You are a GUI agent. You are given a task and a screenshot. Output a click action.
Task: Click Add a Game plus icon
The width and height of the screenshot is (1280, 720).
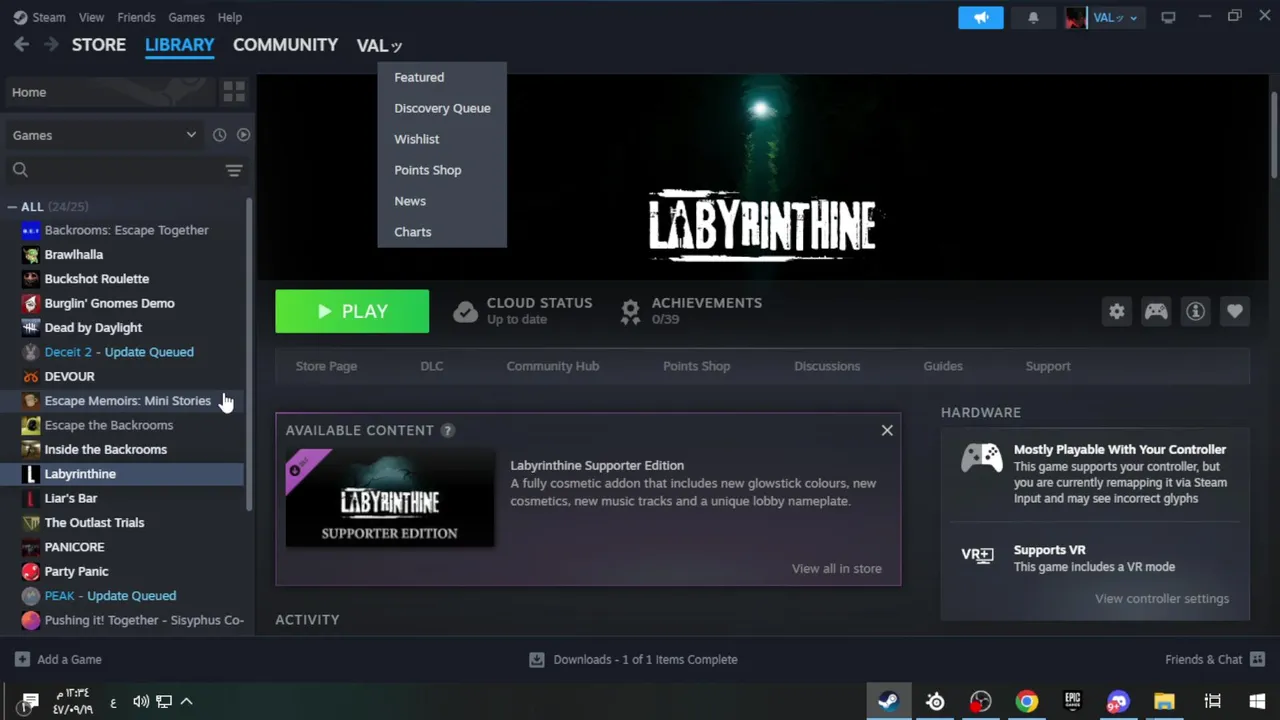point(22,659)
